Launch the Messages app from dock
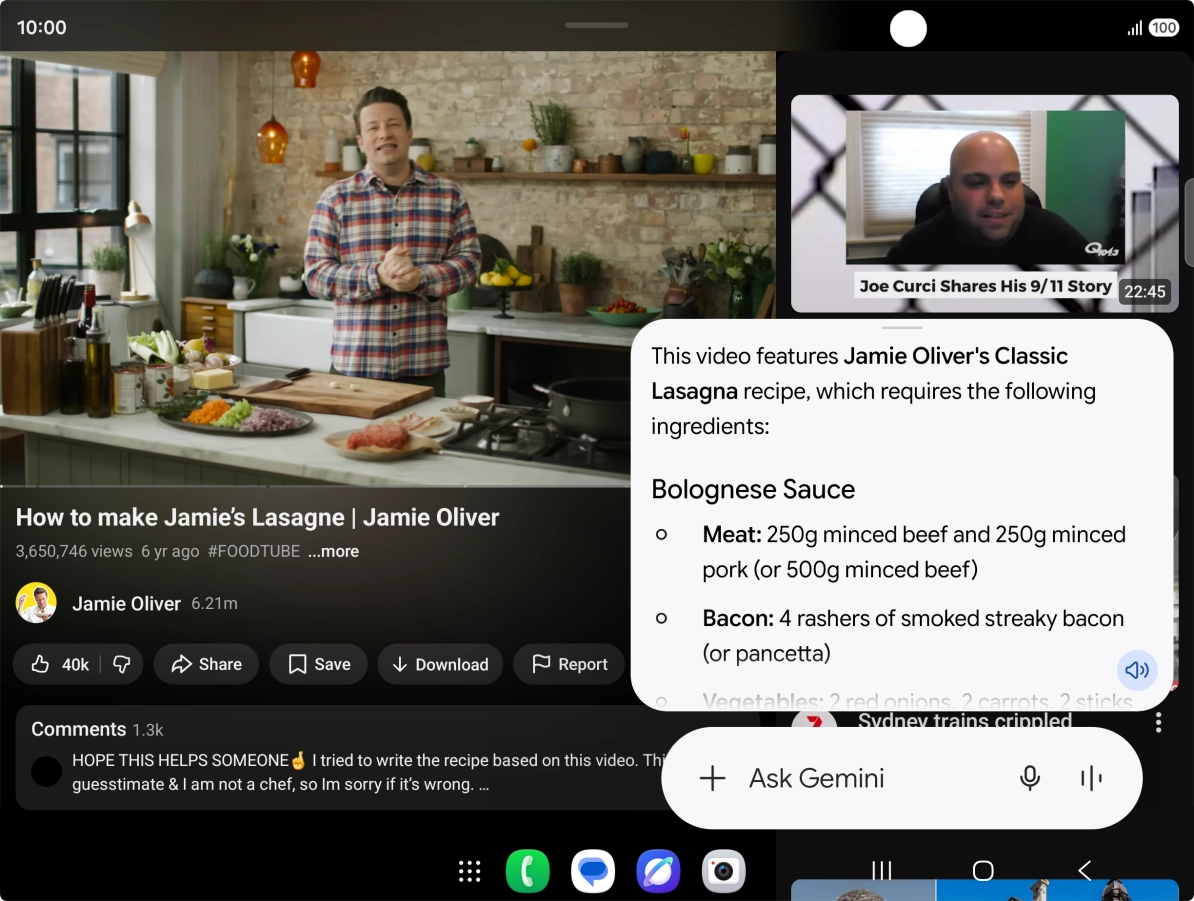Viewport: 1194px width, 901px height. [x=593, y=871]
